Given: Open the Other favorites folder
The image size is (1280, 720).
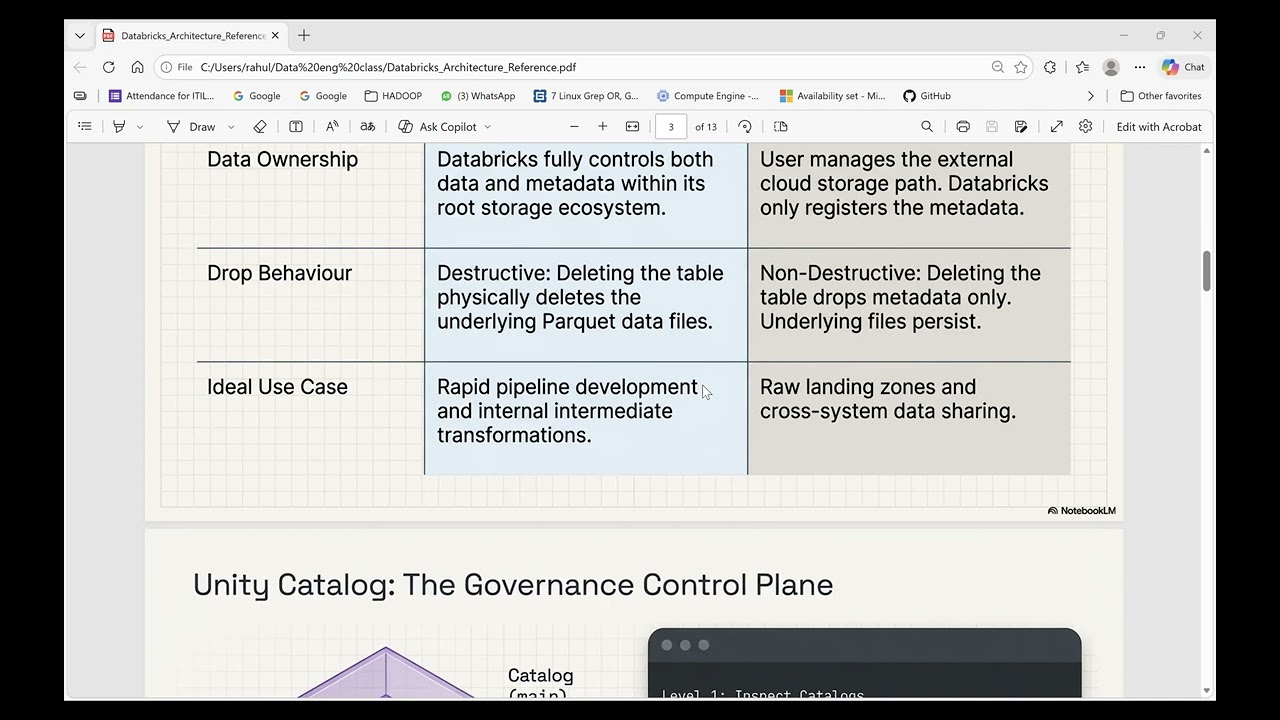Looking at the screenshot, I should pyautogui.click(x=1161, y=96).
